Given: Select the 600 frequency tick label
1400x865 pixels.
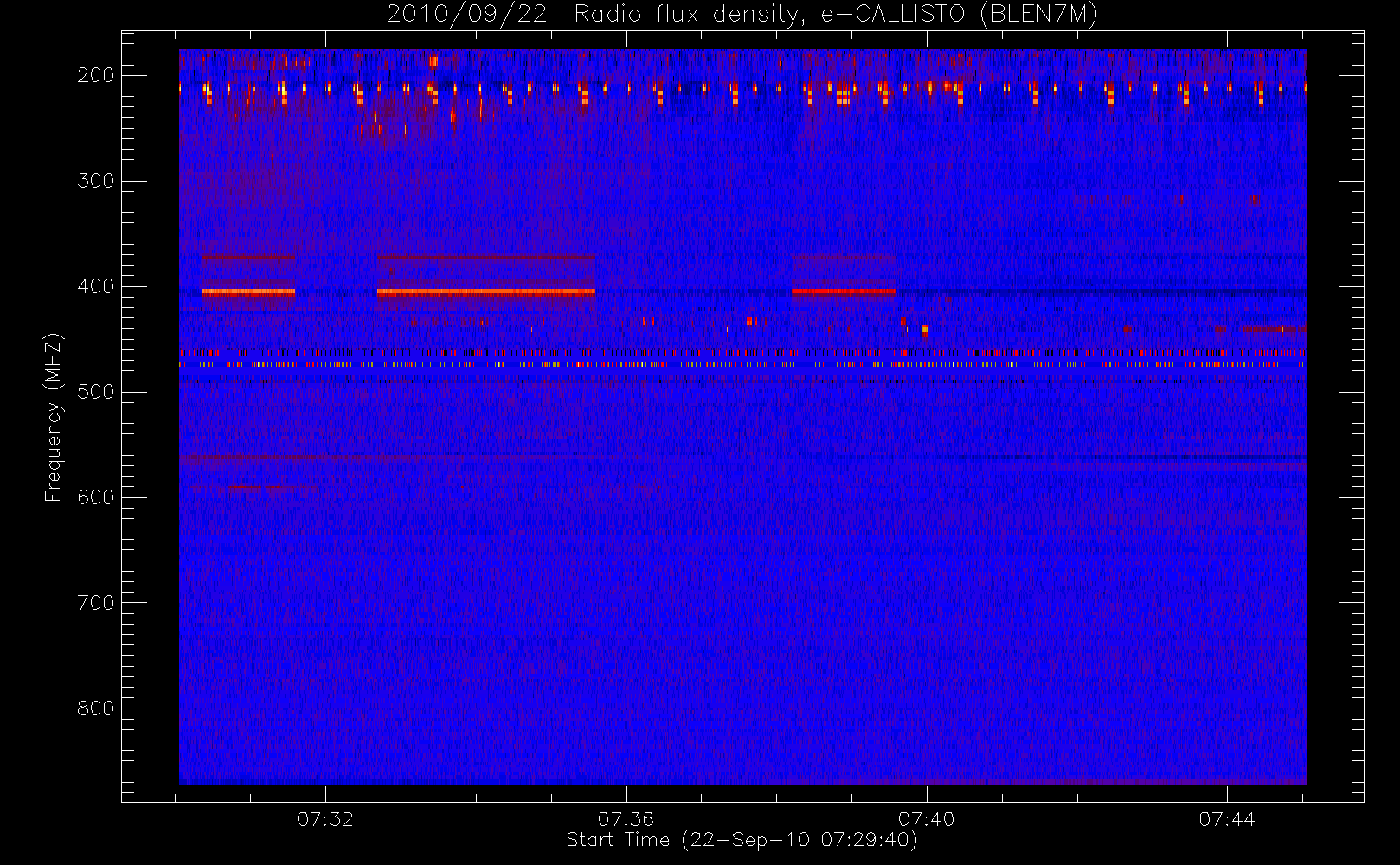Looking at the screenshot, I should (95, 497).
